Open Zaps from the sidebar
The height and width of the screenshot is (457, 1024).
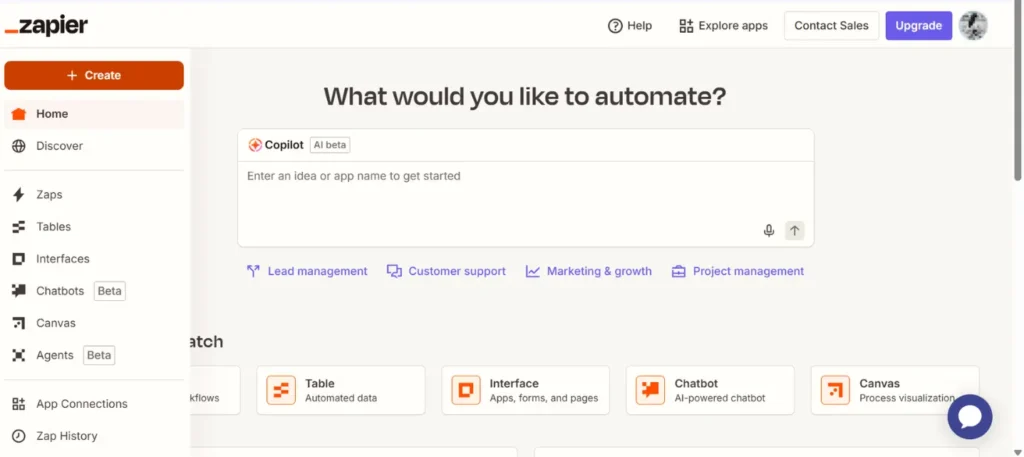pos(49,195)
